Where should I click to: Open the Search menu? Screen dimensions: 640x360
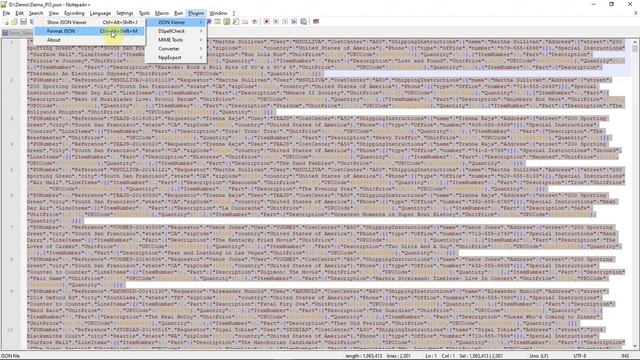36,13
